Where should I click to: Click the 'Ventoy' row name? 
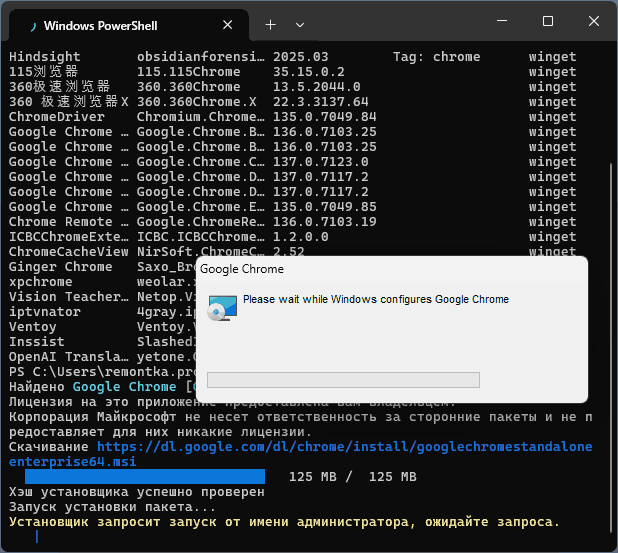(33, 326)
